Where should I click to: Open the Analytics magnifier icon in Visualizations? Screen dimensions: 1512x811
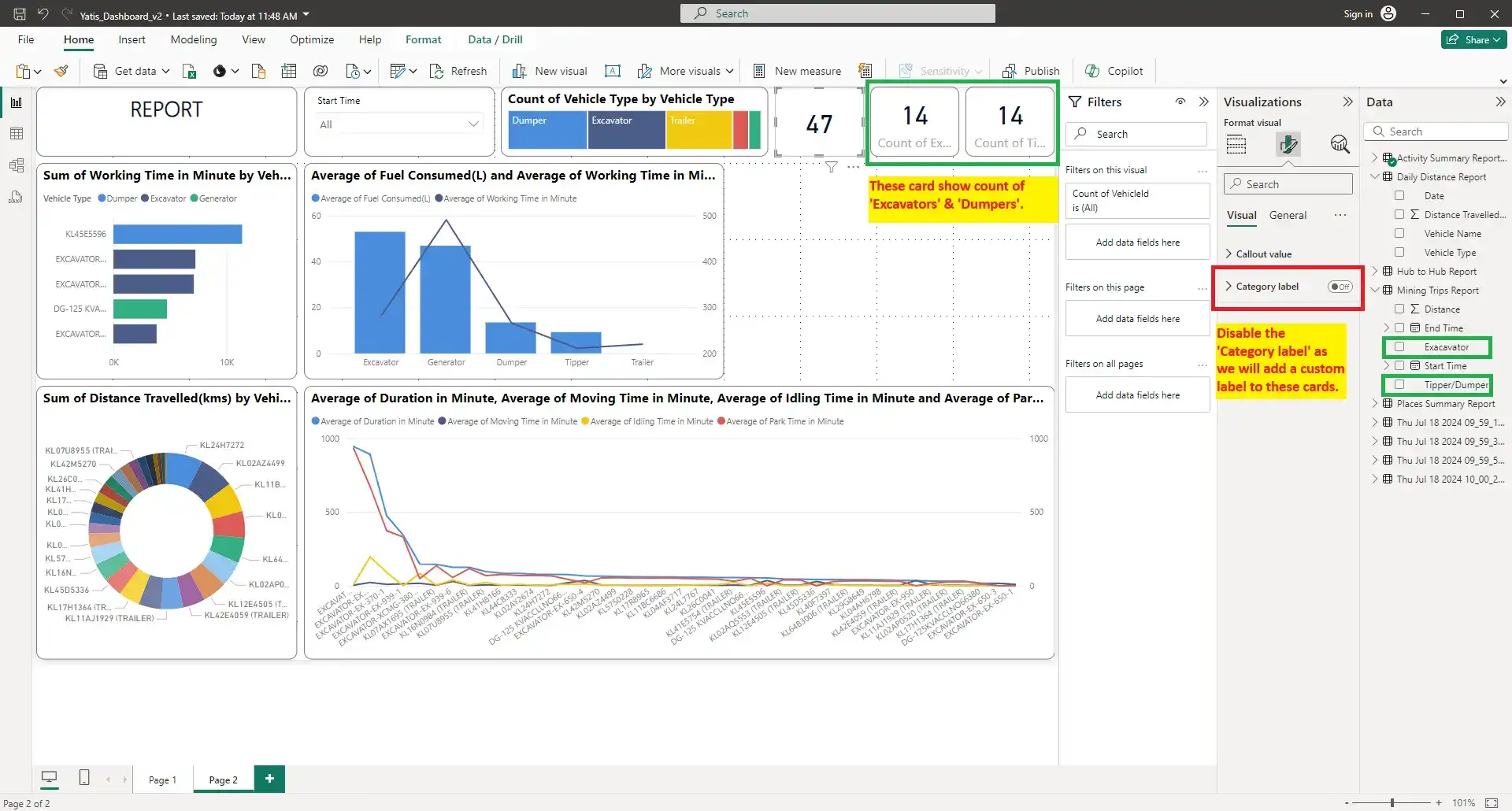point(1340,144)
